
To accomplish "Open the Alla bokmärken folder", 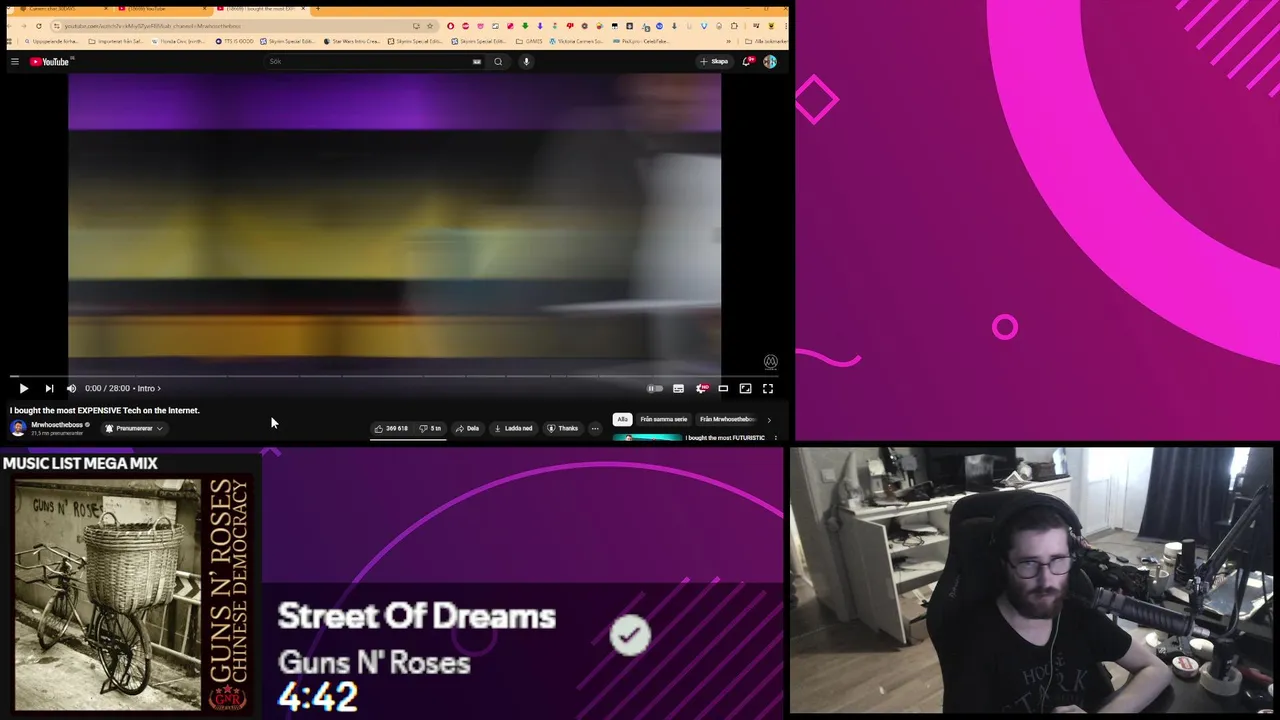I will [766, 42].
